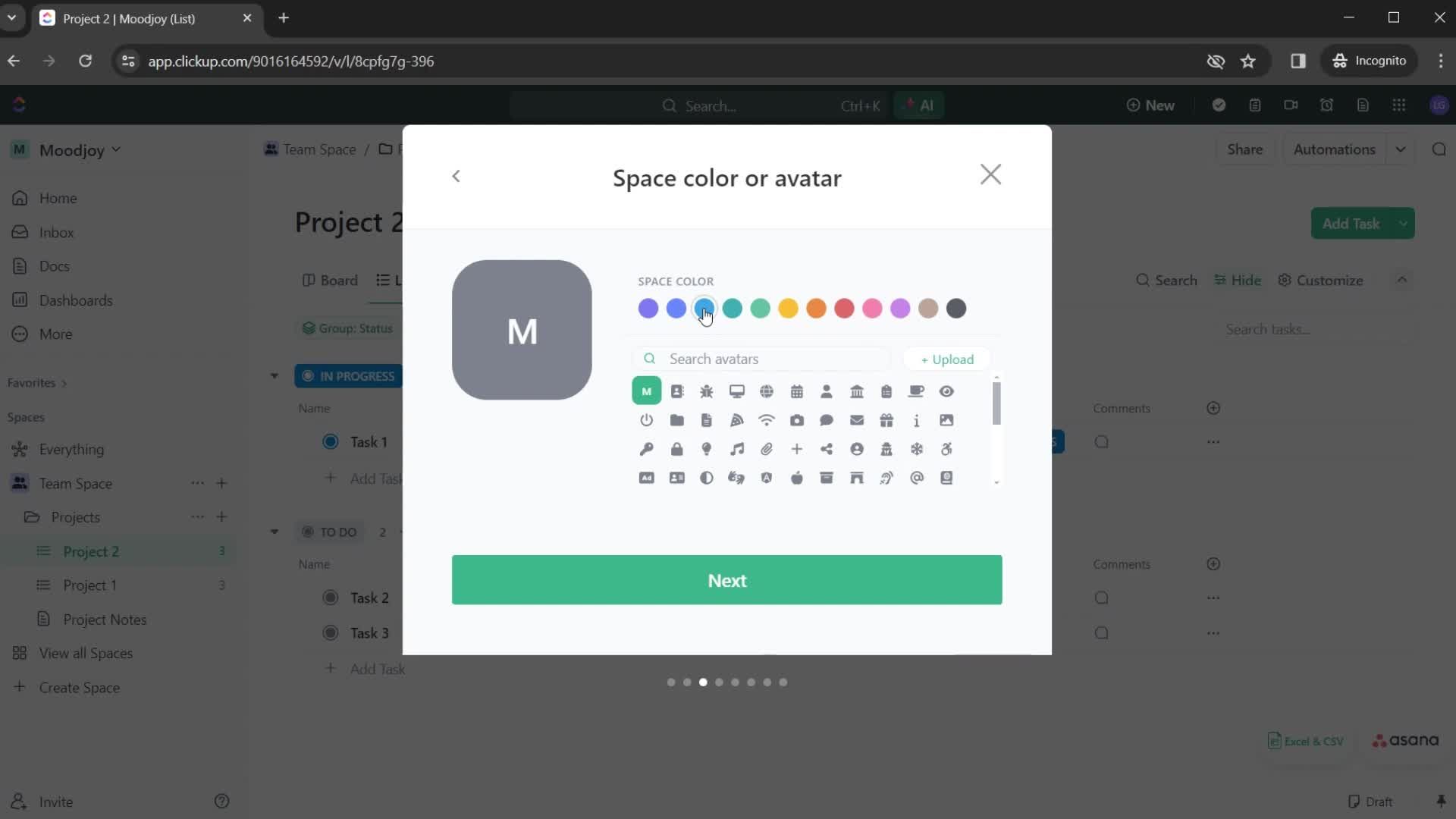The height and width of the screenshot is (819, 1456).
Task: Click the calendar avatar icon
Action: pyautogui.click(x=797, y=390)
